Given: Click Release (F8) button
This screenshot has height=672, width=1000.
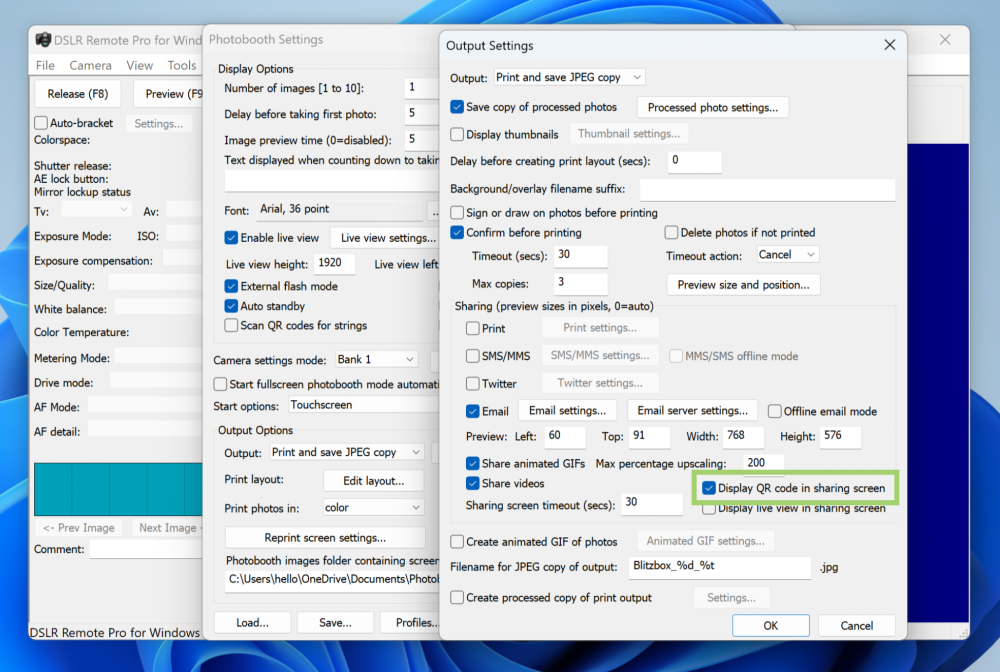Looking at the screenshot, I should pos(78,94).
